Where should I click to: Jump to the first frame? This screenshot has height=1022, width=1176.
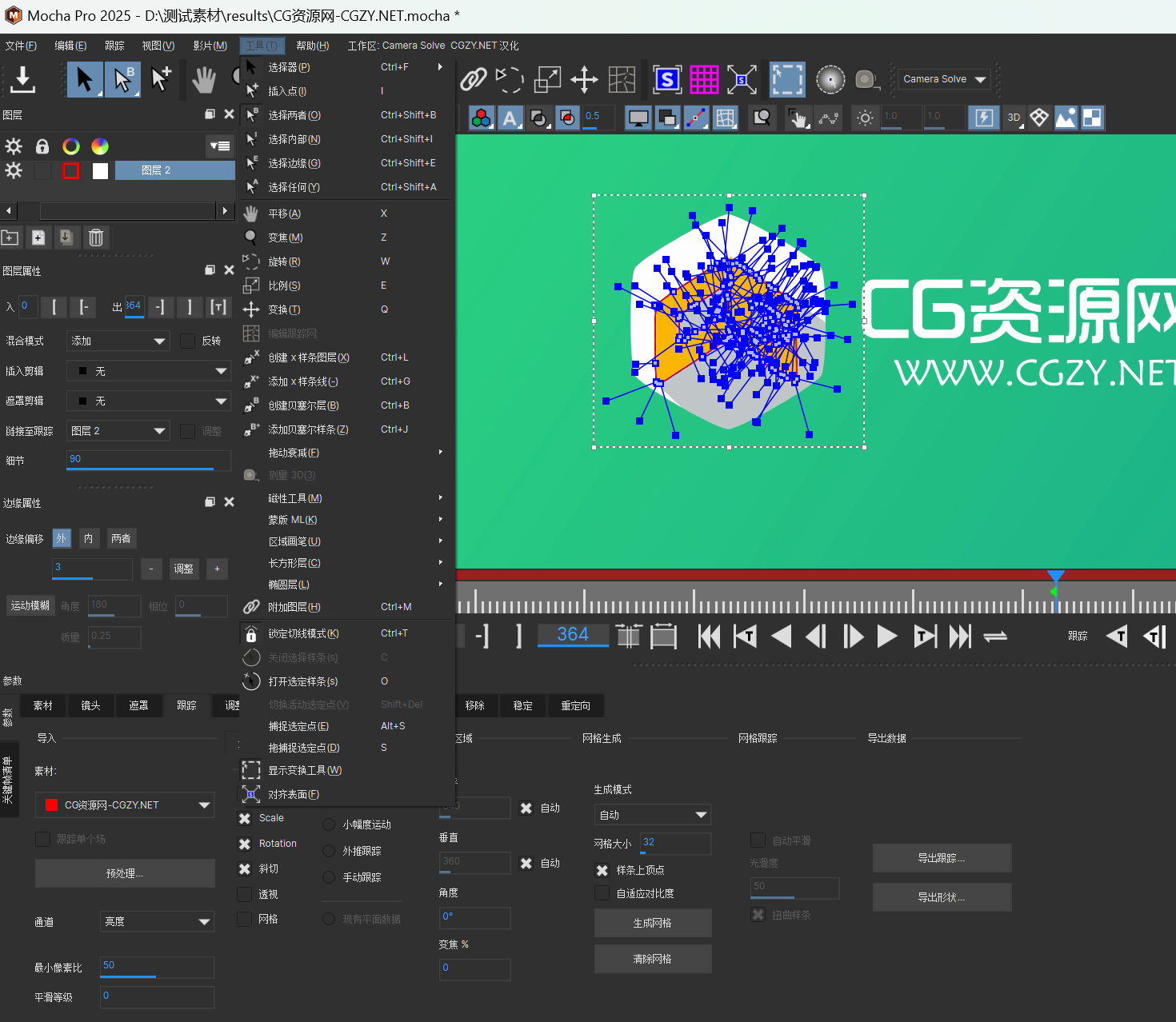709,637
